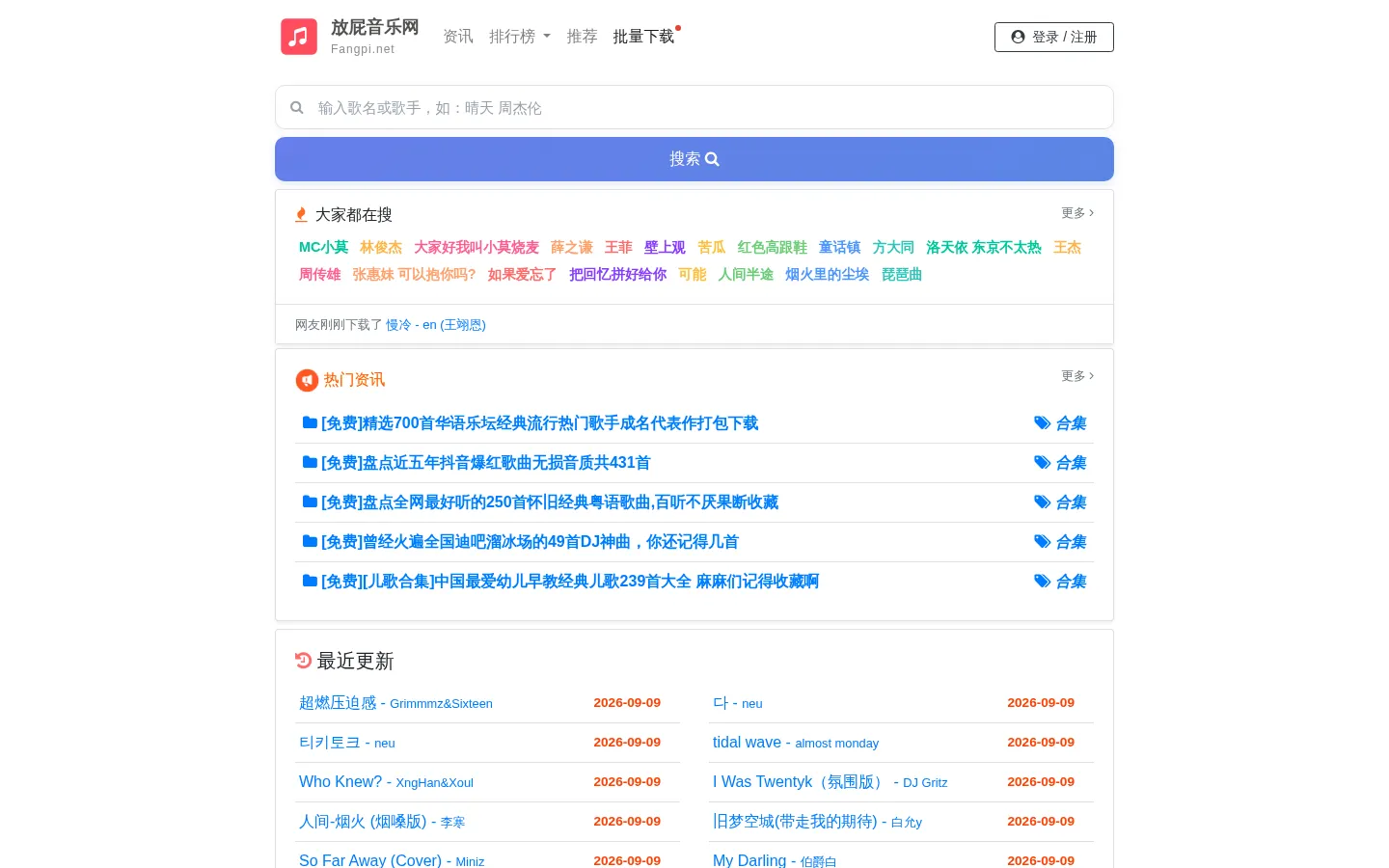The width and height of the screenshot is (1389, 868).
Task: Click folder icon before 49首DJ神曲 entry
Action: point(310,541)
